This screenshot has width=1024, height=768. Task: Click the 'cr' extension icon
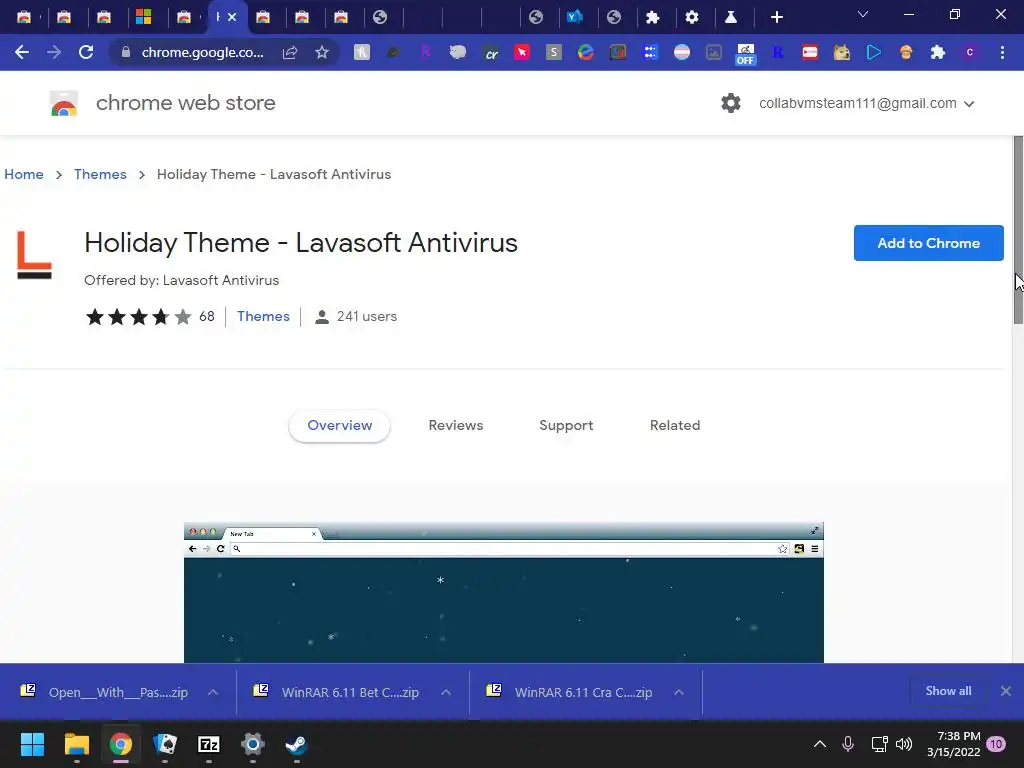tap(490, 53)
